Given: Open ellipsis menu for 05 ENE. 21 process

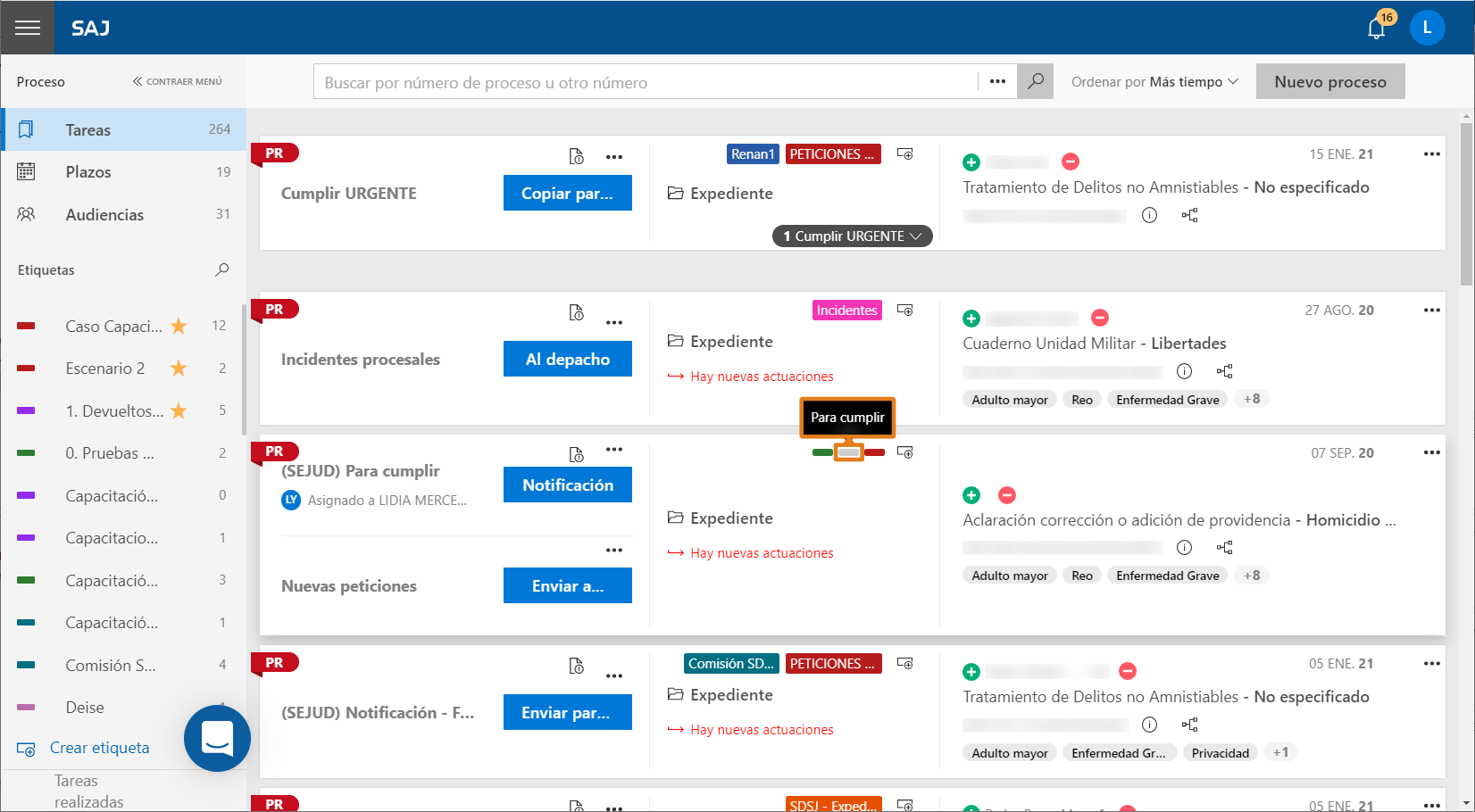Looking at the screenshot, I should coord(1431,664).
